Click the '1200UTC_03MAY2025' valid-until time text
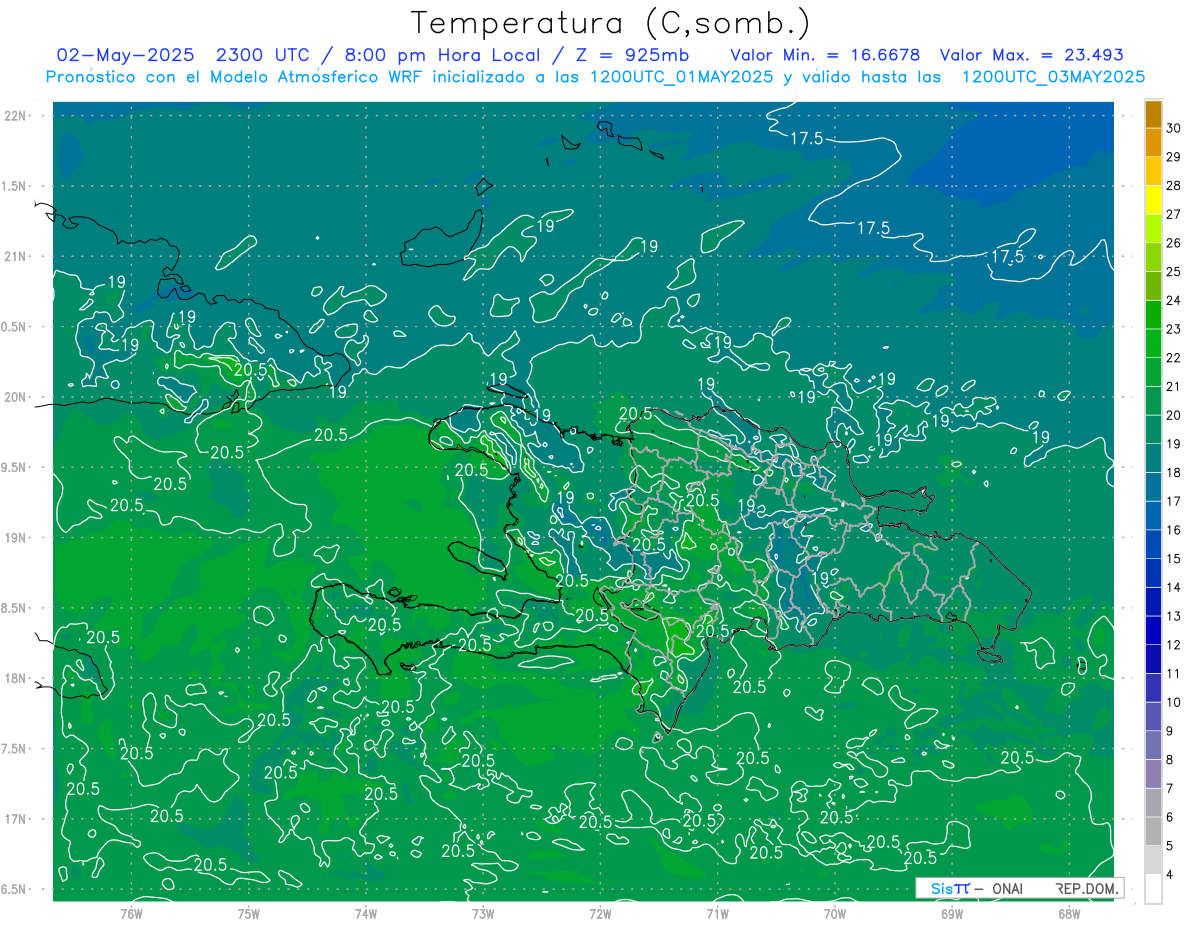The height and width of the screenshot is (927, 1200). click(x=1053, y=77)
